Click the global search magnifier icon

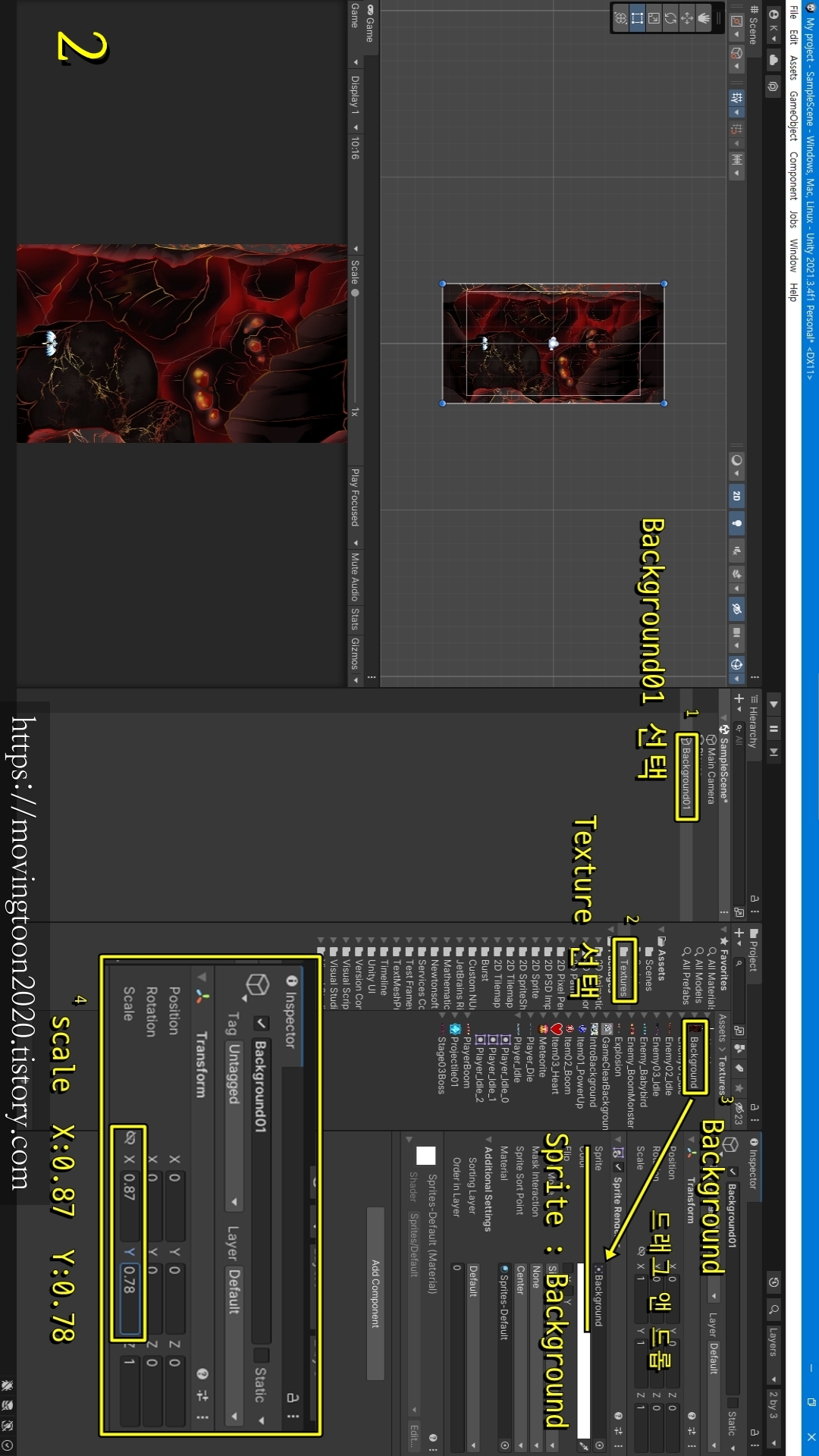773,1310
